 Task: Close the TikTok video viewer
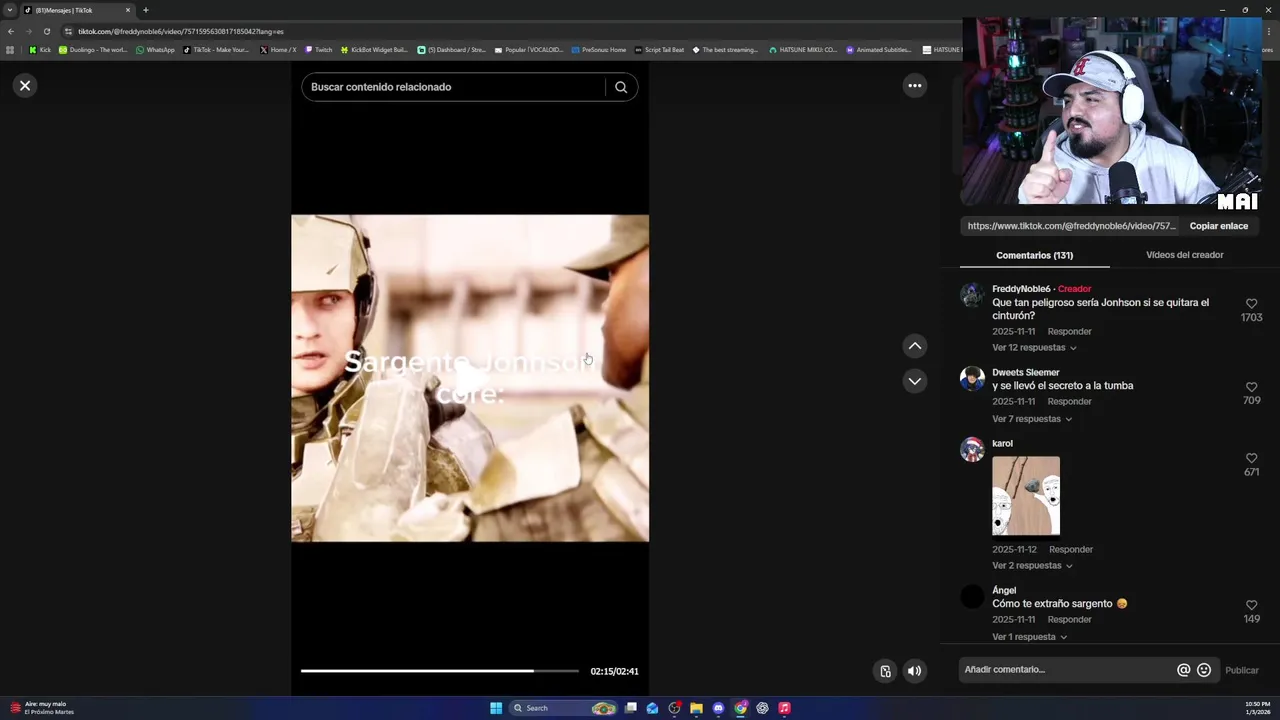(x=25, y=86)
